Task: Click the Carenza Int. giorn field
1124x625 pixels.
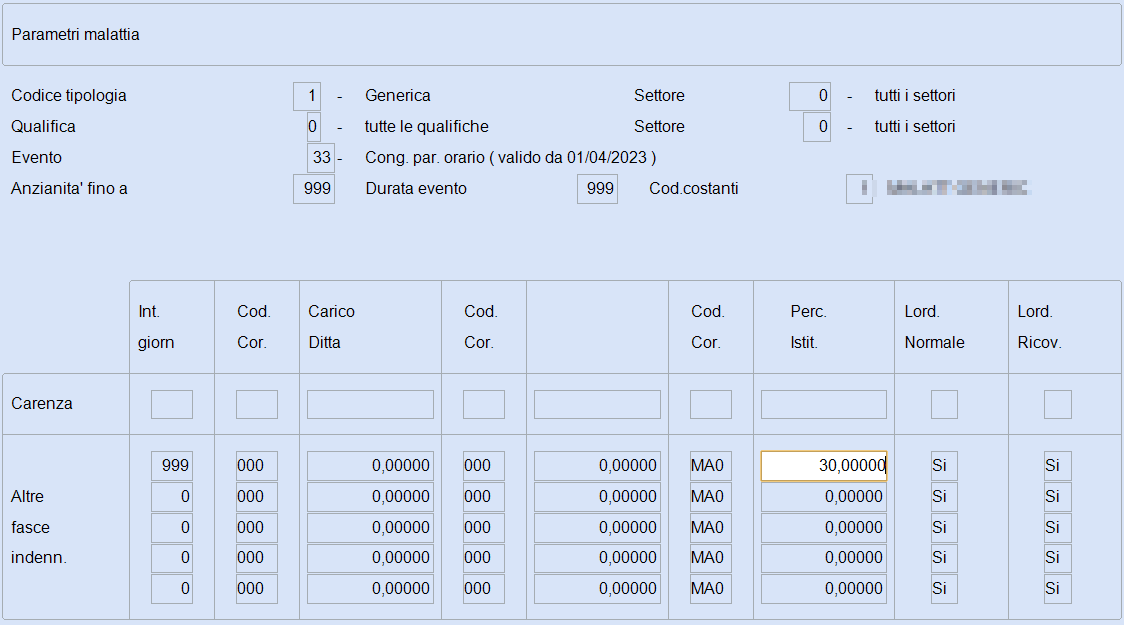Action: coord(172,404)
